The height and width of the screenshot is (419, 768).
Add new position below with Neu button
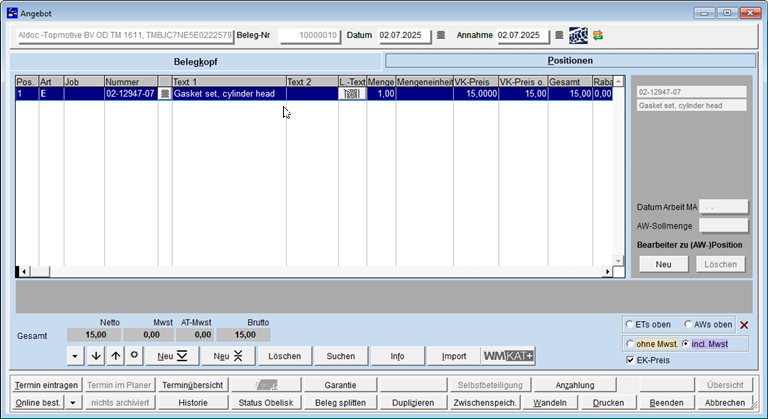click(x=172, y=356)
